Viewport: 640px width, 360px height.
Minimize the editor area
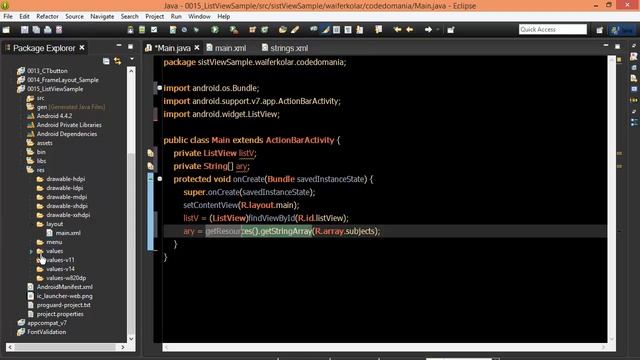(x=606, y=46)
